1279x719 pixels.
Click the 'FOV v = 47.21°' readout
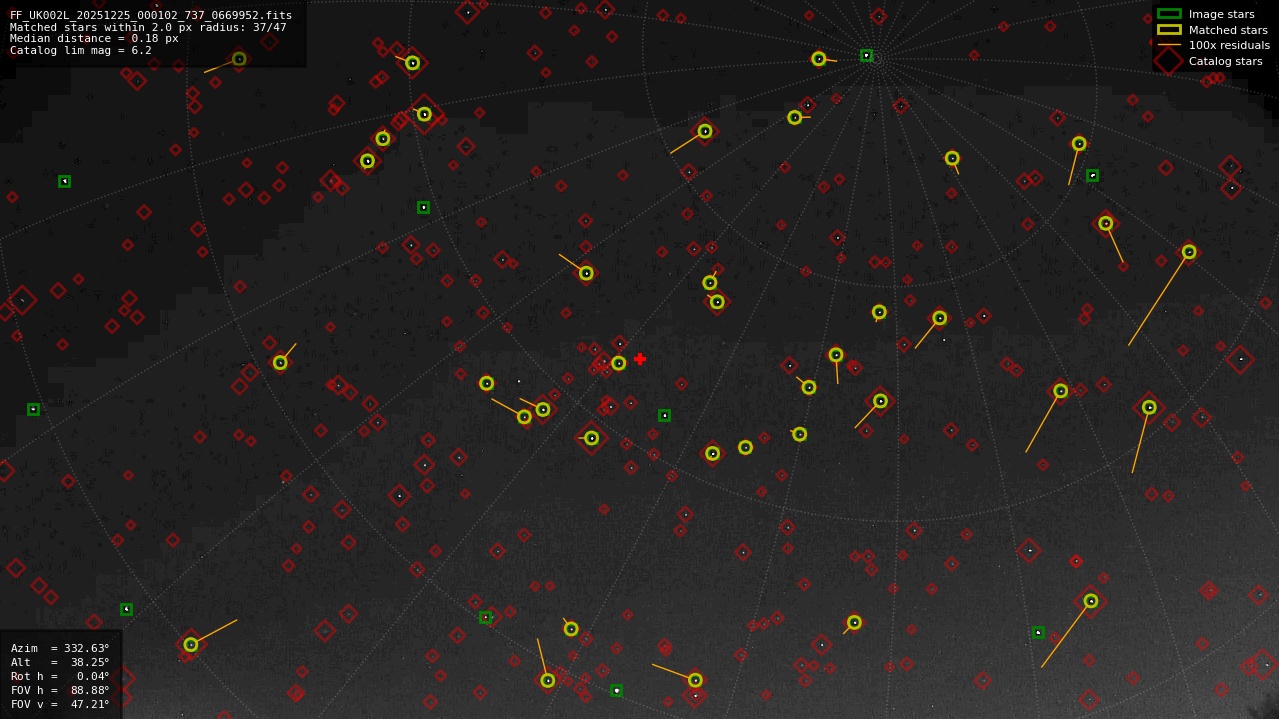(x=60, y=704)
